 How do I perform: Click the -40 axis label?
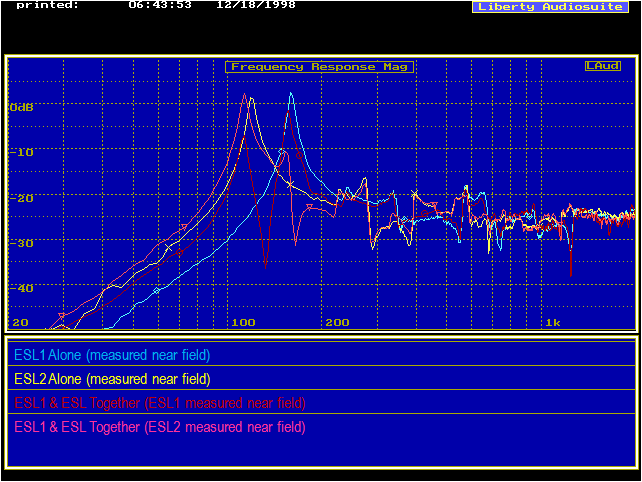coord(21,288)
